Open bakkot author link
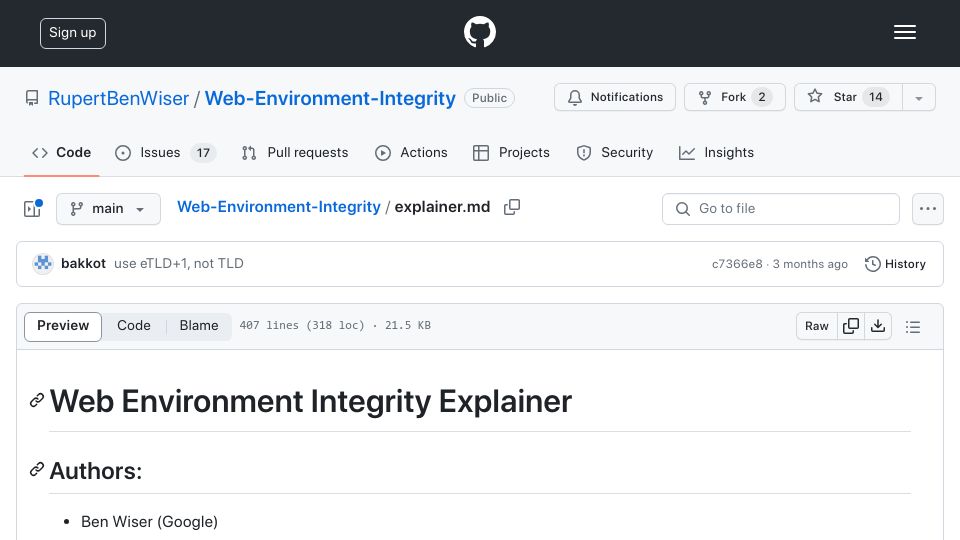The width and height of the screenshot is (960, 540). click(83, 263)
